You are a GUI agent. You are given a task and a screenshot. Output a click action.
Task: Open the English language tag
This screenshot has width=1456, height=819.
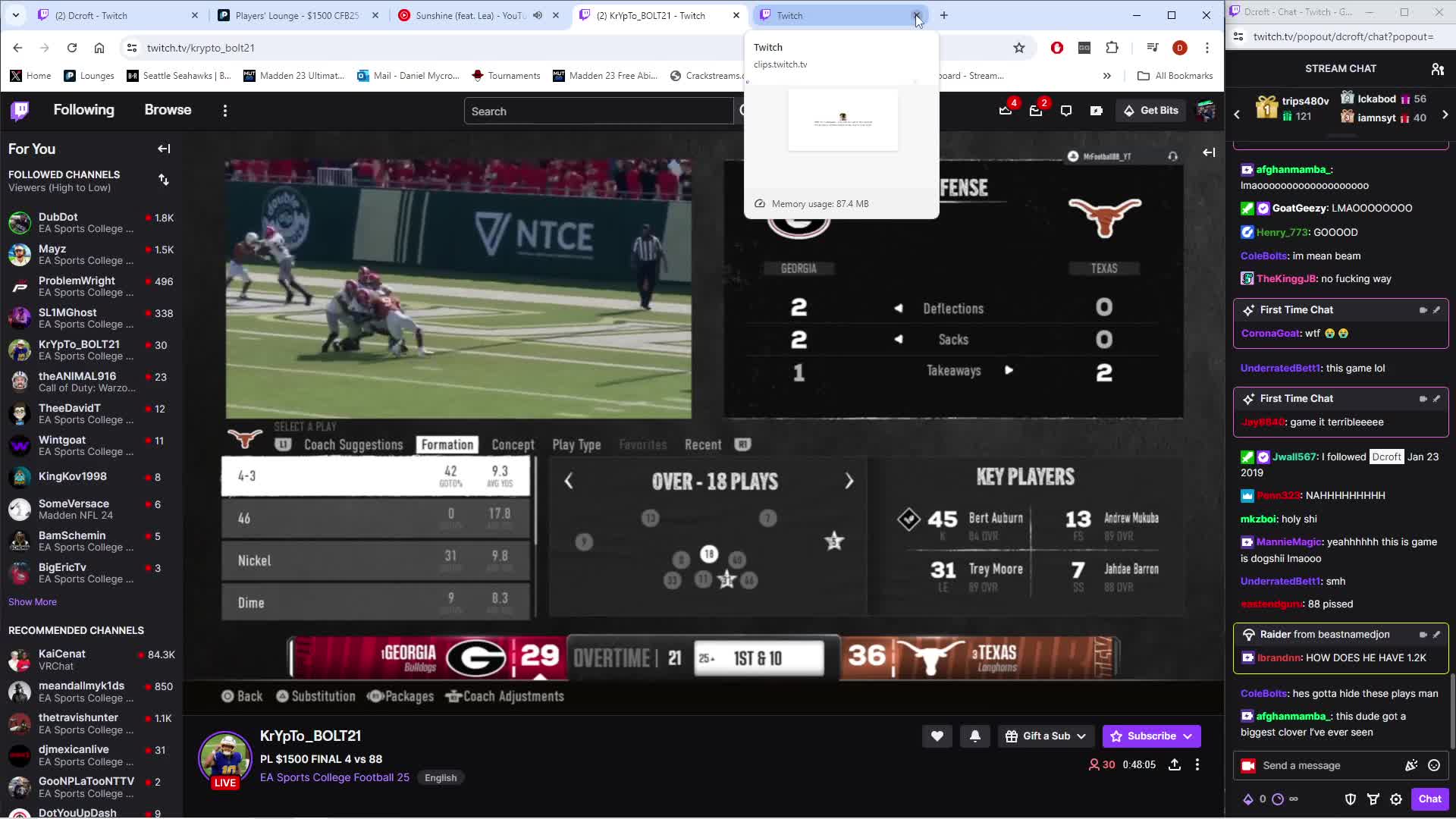[x=441, y=779]
